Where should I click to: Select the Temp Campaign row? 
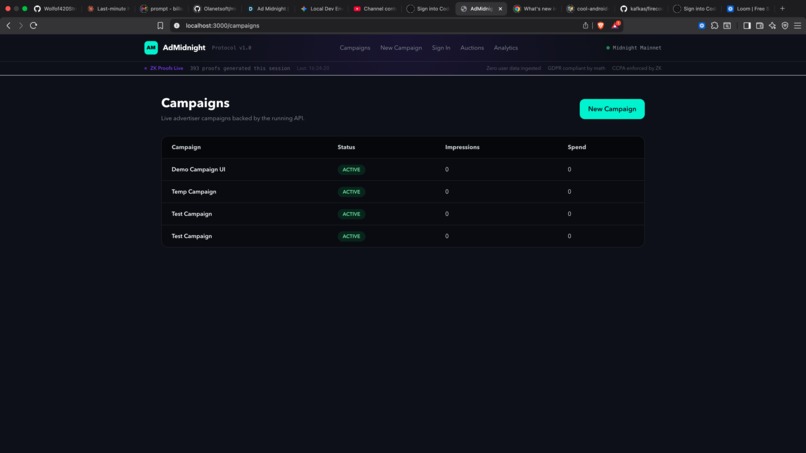coord(402,192)
